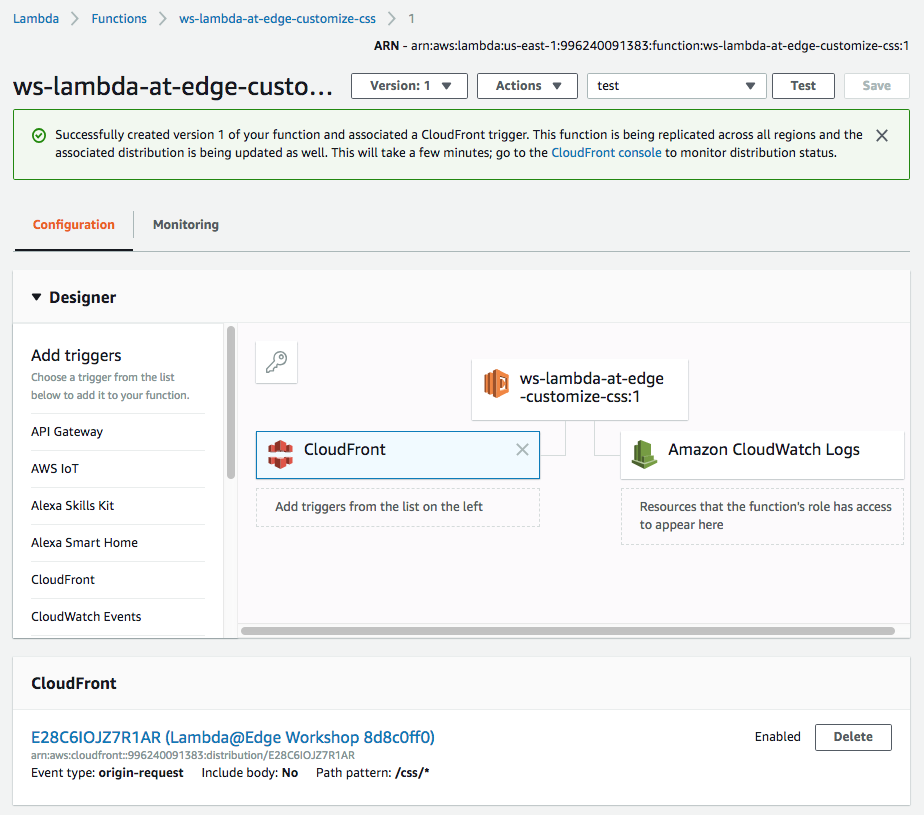Collapse the Designer section triangle
The width and height of the screenshot is (924, 815).
37,297
